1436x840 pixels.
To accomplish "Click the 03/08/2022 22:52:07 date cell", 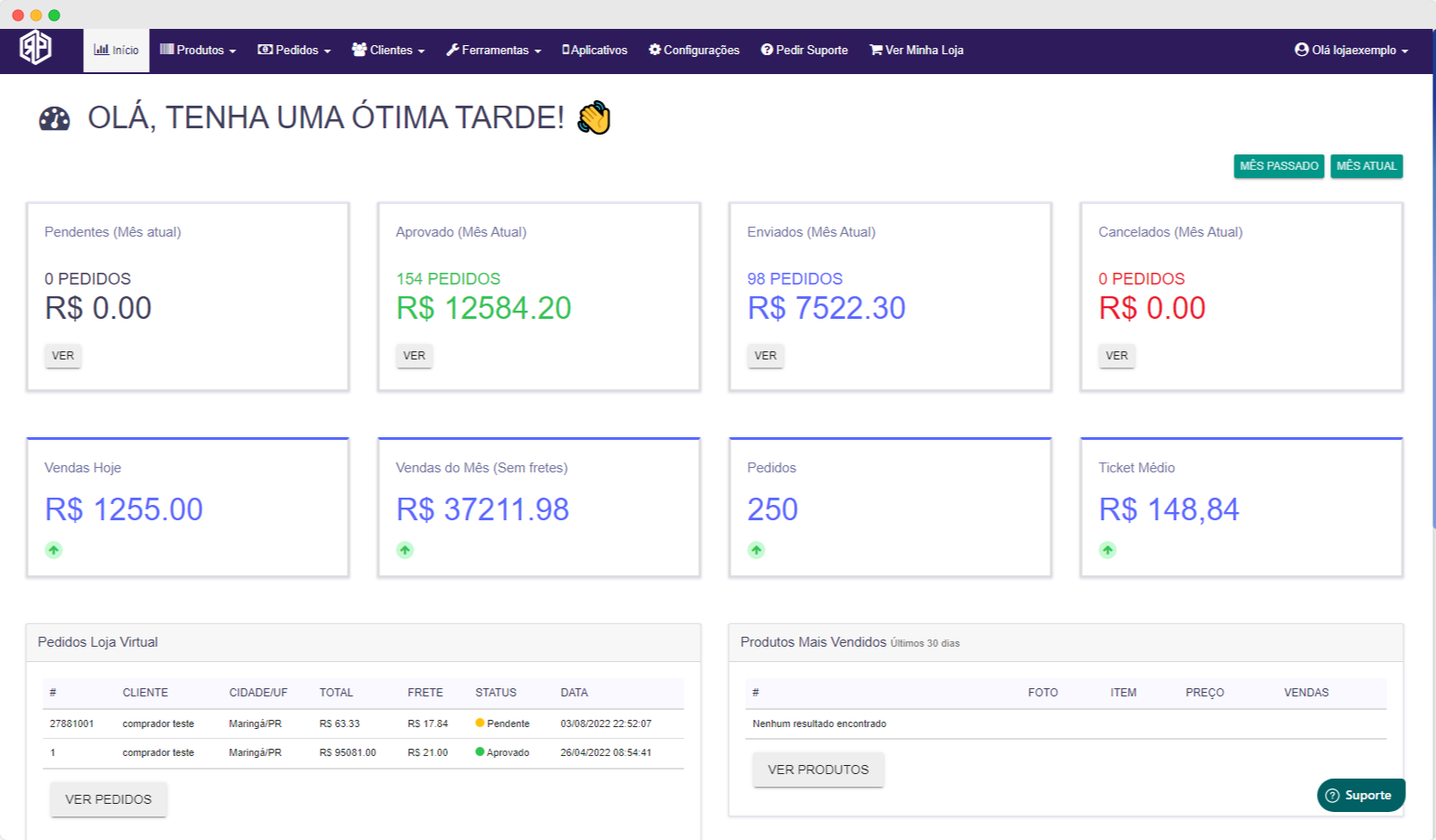I will coord(606,723).
